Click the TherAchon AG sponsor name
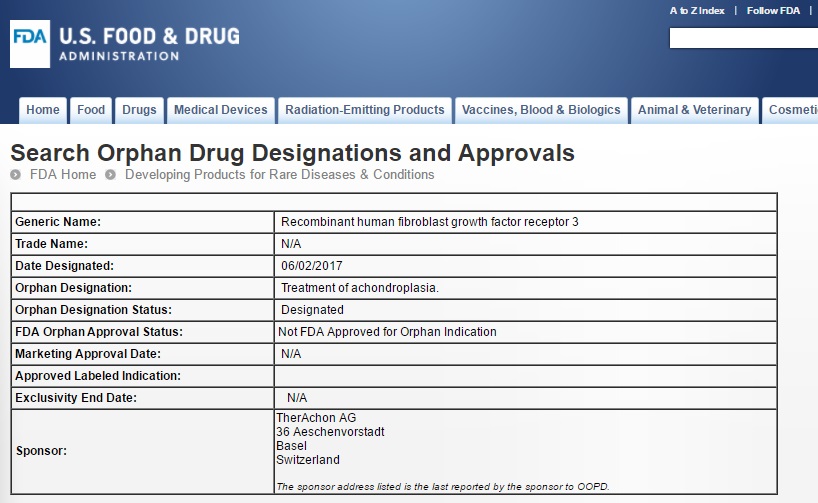Viewport: 818px width, 503px height. coord(316,418)
